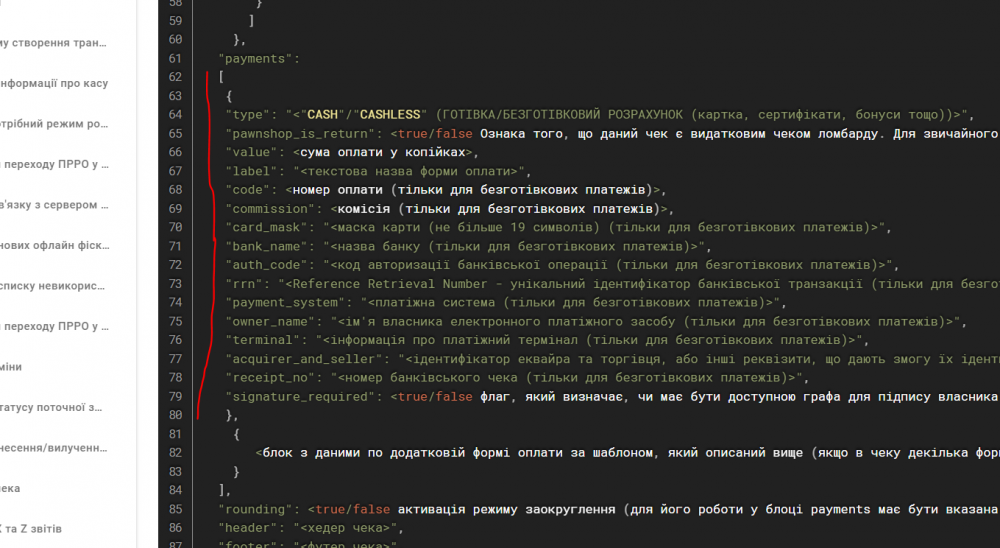Click line number 77 in the gutter
The width and height of the screenshot is (1000, 548).
tap(175, 359)
